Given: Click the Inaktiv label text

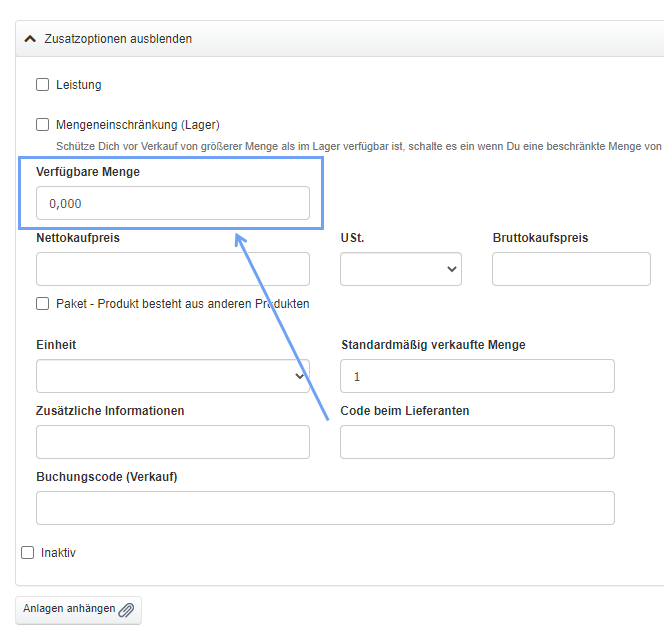Looking at the screenshot, I should pos(58,552).
